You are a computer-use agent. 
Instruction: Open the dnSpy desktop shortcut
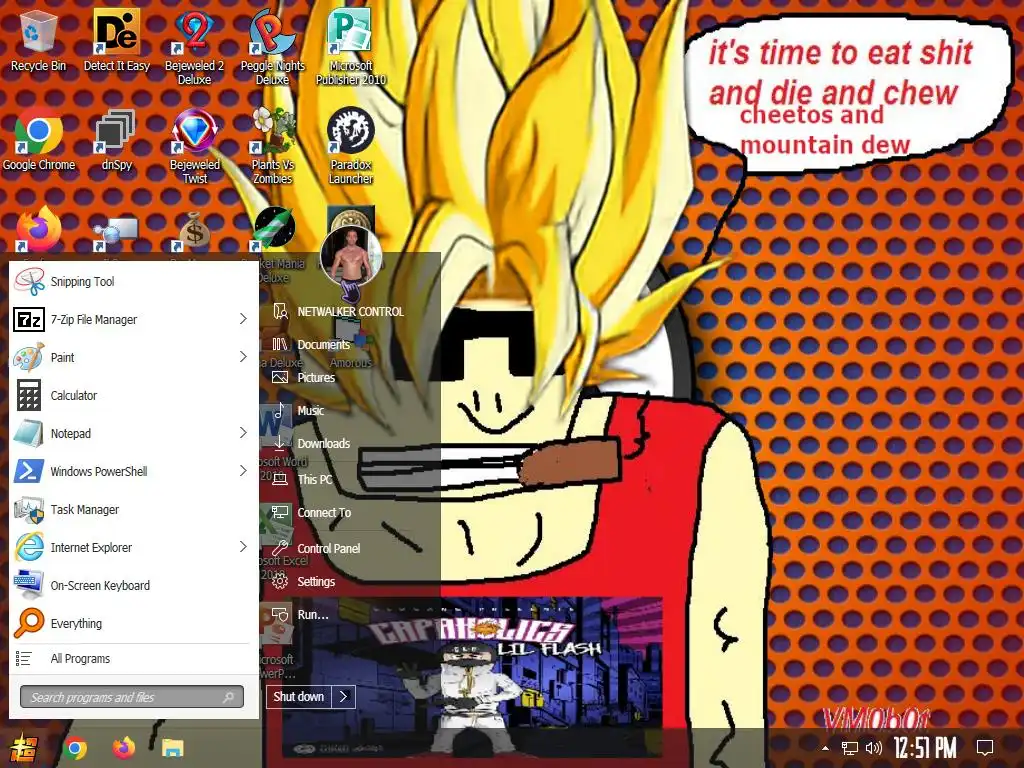pos(116,140)
